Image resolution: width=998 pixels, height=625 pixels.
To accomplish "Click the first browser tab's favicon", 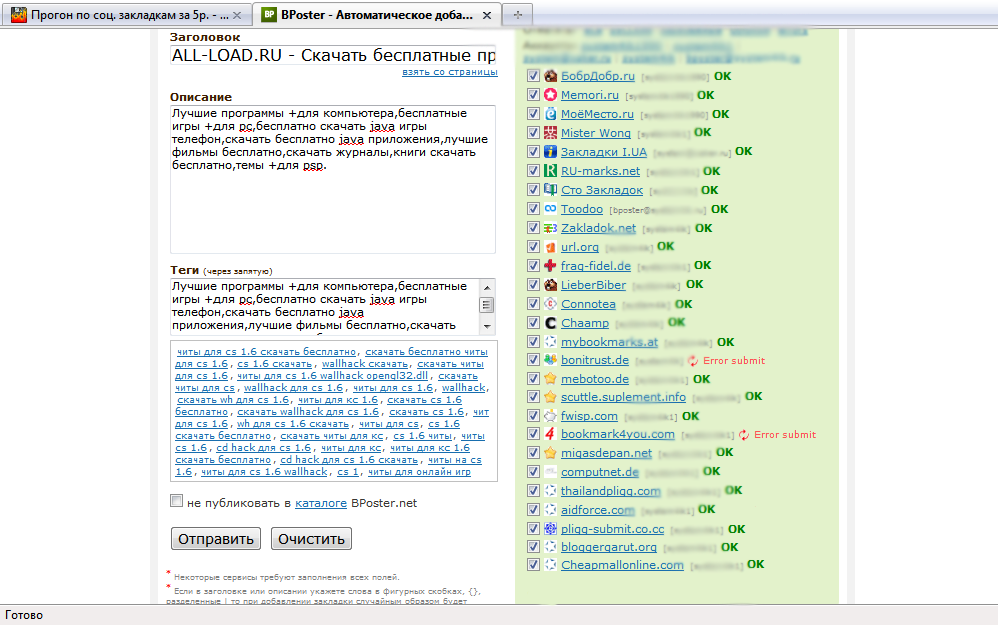I will 18,15.
